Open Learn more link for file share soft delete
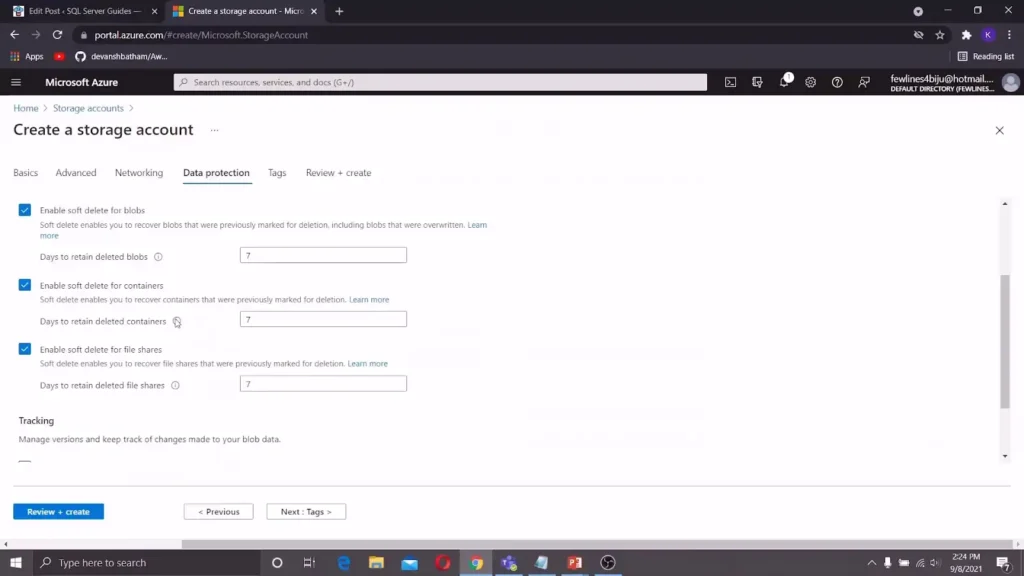The image size is (1024, 576). point(368,364)
